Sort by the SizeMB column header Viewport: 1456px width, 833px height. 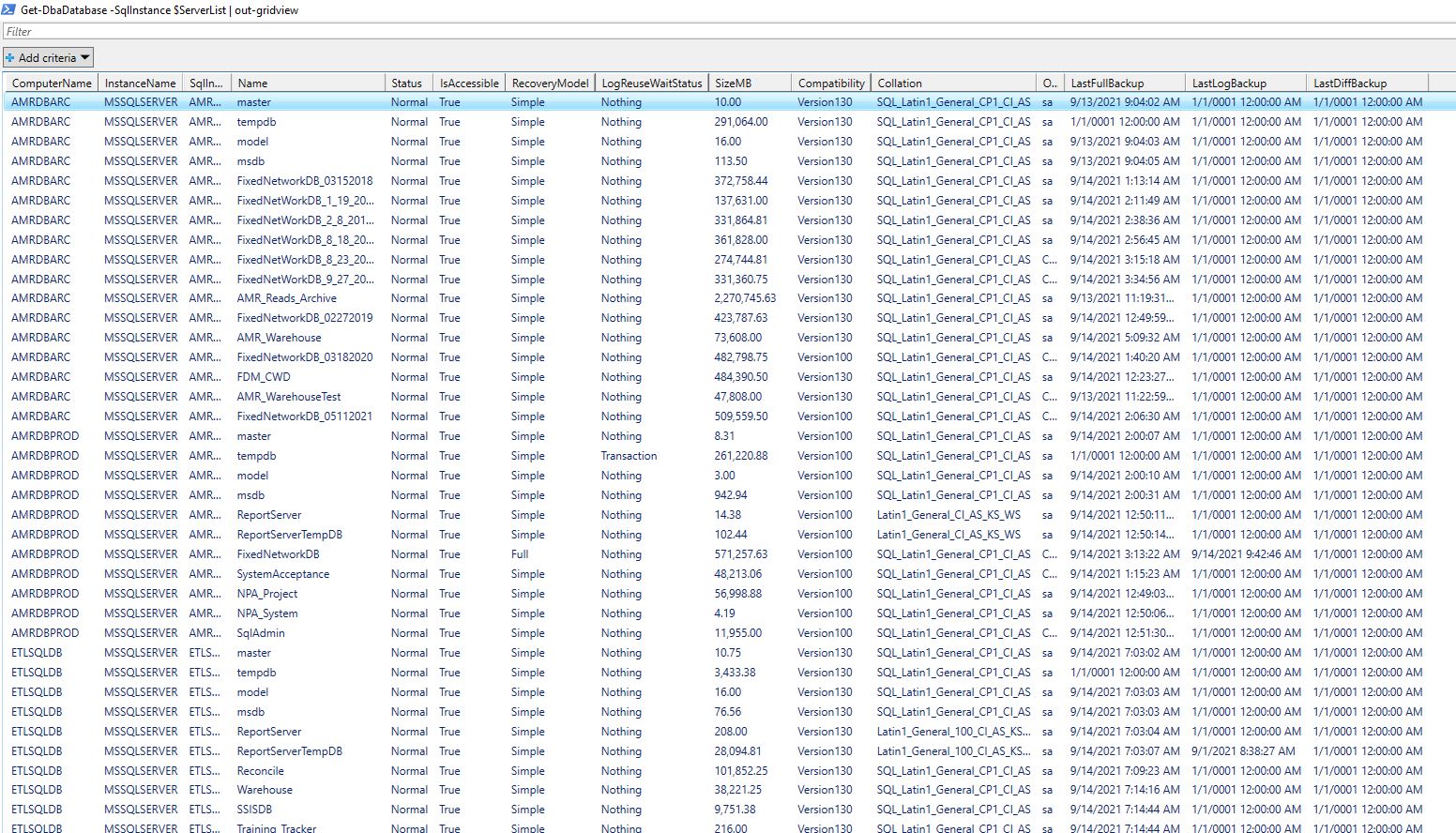(x=733, y=83)
